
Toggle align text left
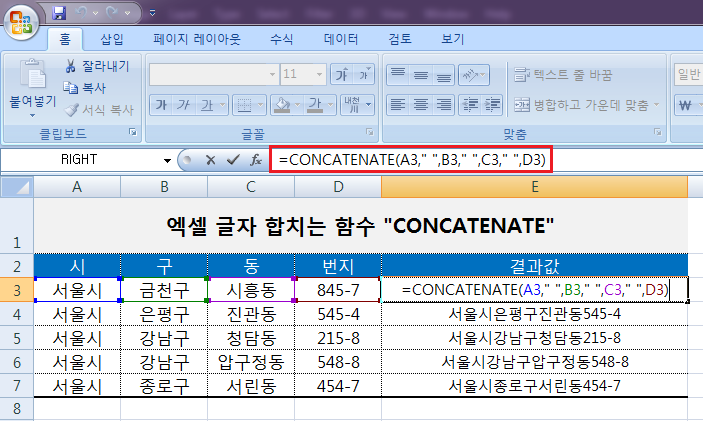tap(398, 105)
